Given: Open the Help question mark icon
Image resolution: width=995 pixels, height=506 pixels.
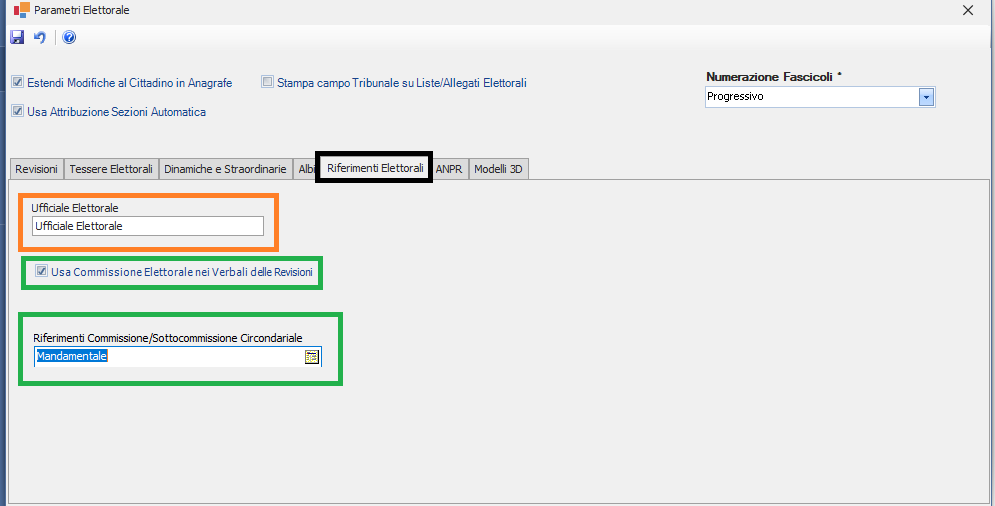Looking at the screenshot, I should tap(69, 38).
